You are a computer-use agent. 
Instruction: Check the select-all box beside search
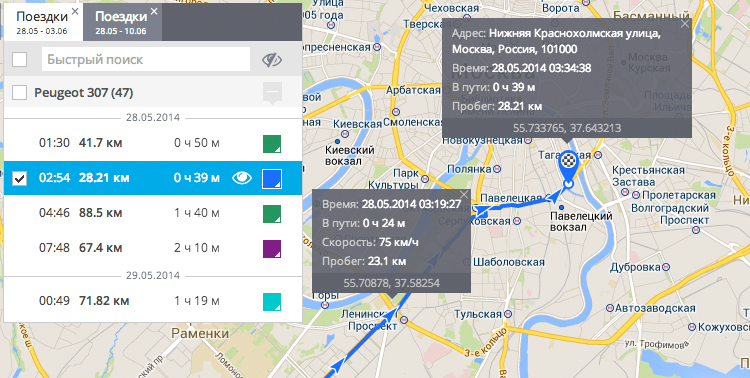(x=20, y=60)
